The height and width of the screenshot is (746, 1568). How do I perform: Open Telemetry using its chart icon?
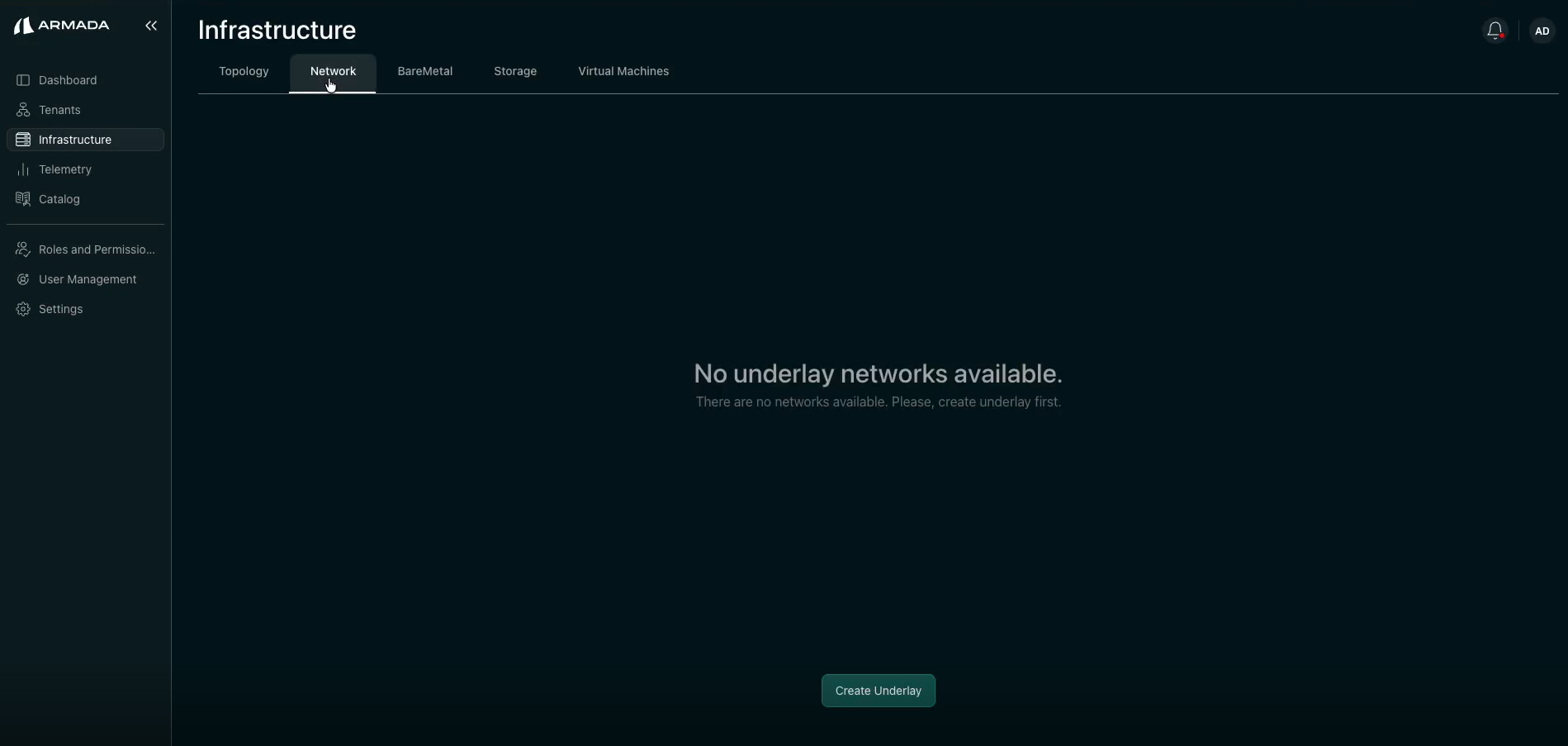coord(22,169)
